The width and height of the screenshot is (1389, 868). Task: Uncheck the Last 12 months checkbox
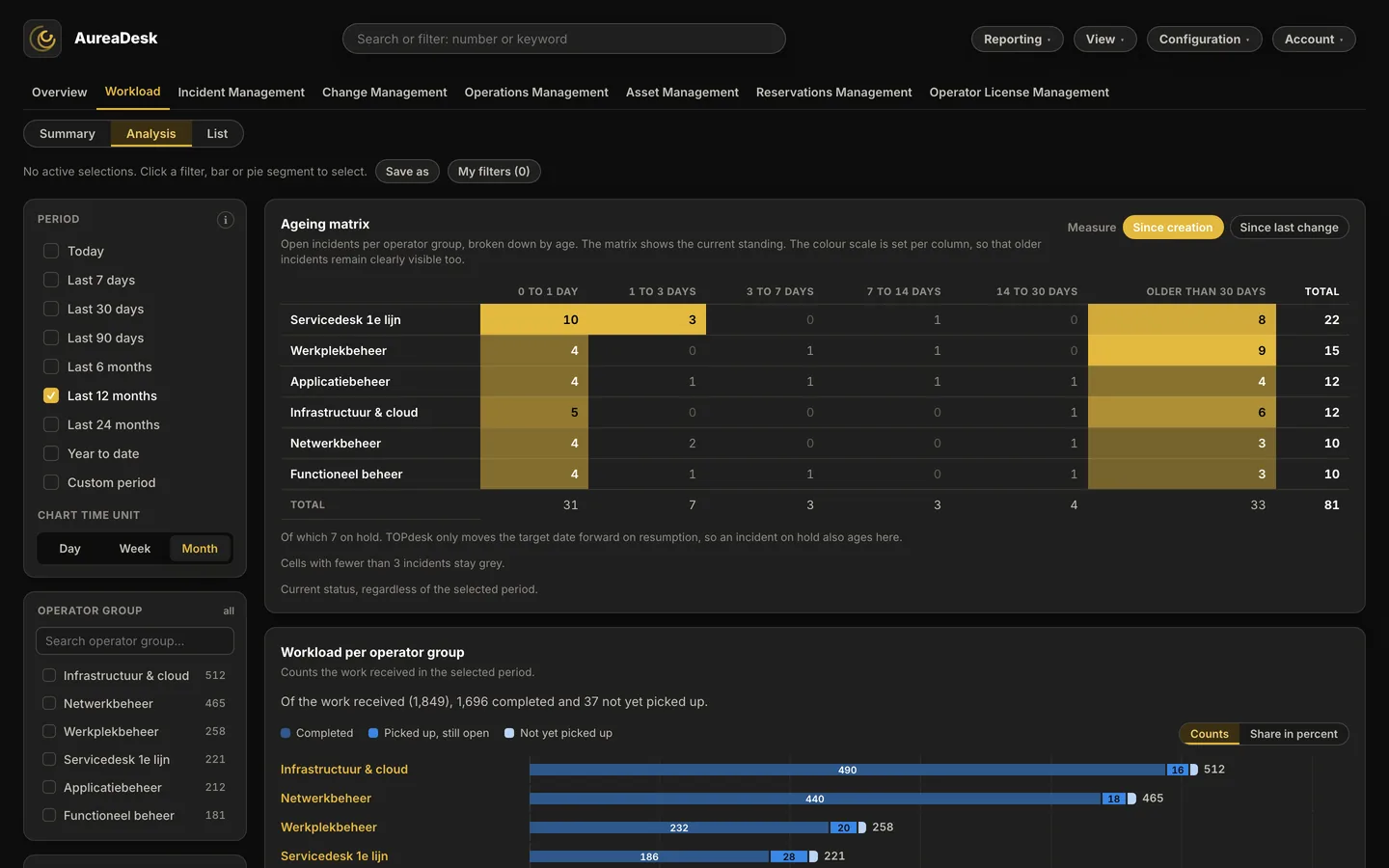[x=51, y=395]
